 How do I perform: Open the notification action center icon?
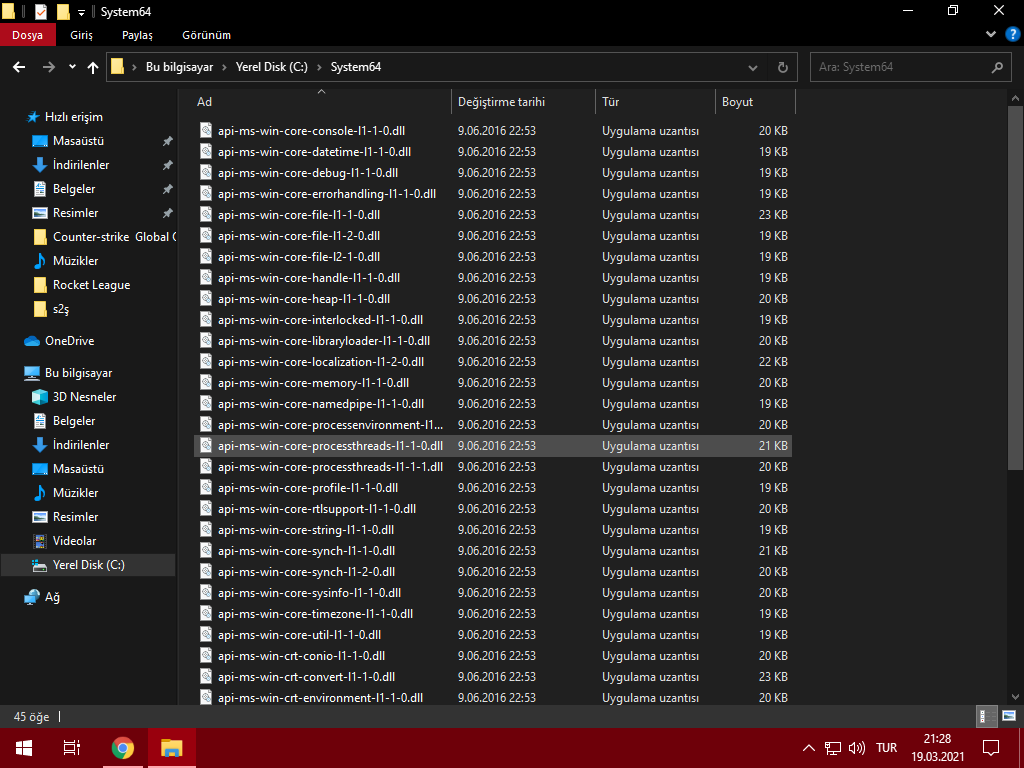click(991, 748)
